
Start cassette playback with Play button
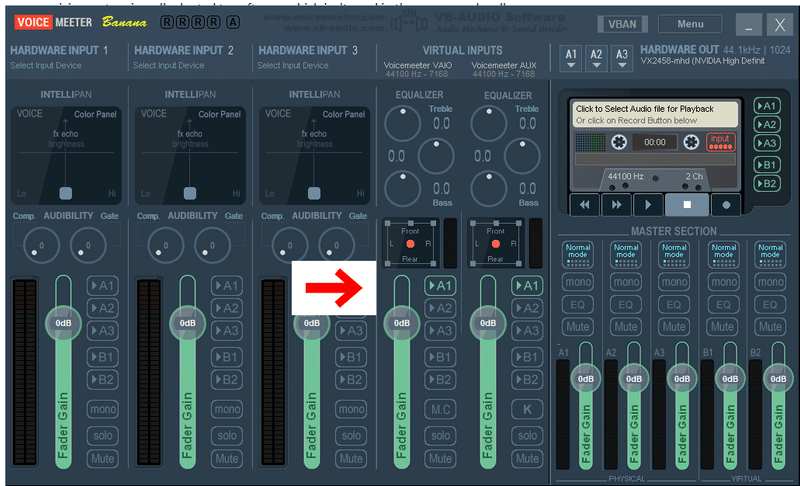(x=648, y=205)
